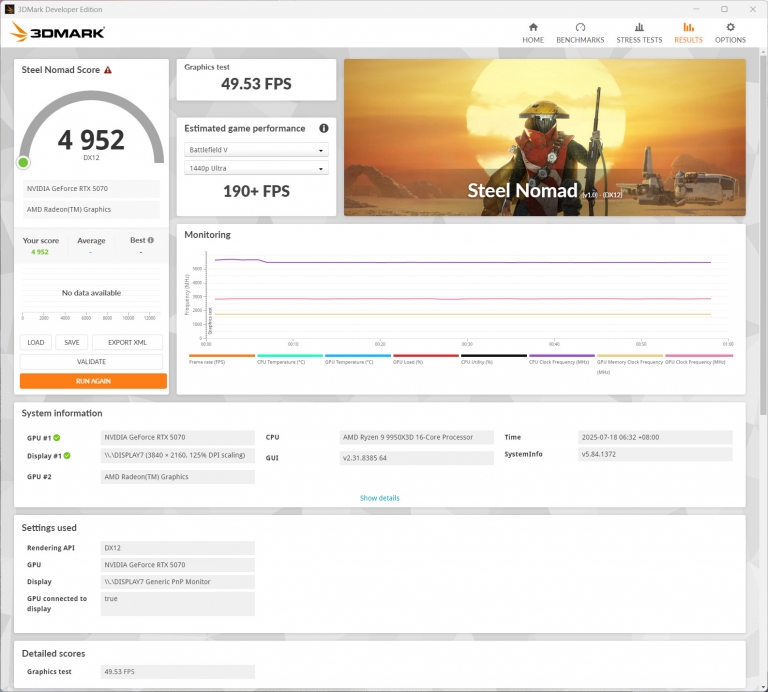Click the green check next to Display #1
The image size is (768, 692).
[x=67, y=455]
